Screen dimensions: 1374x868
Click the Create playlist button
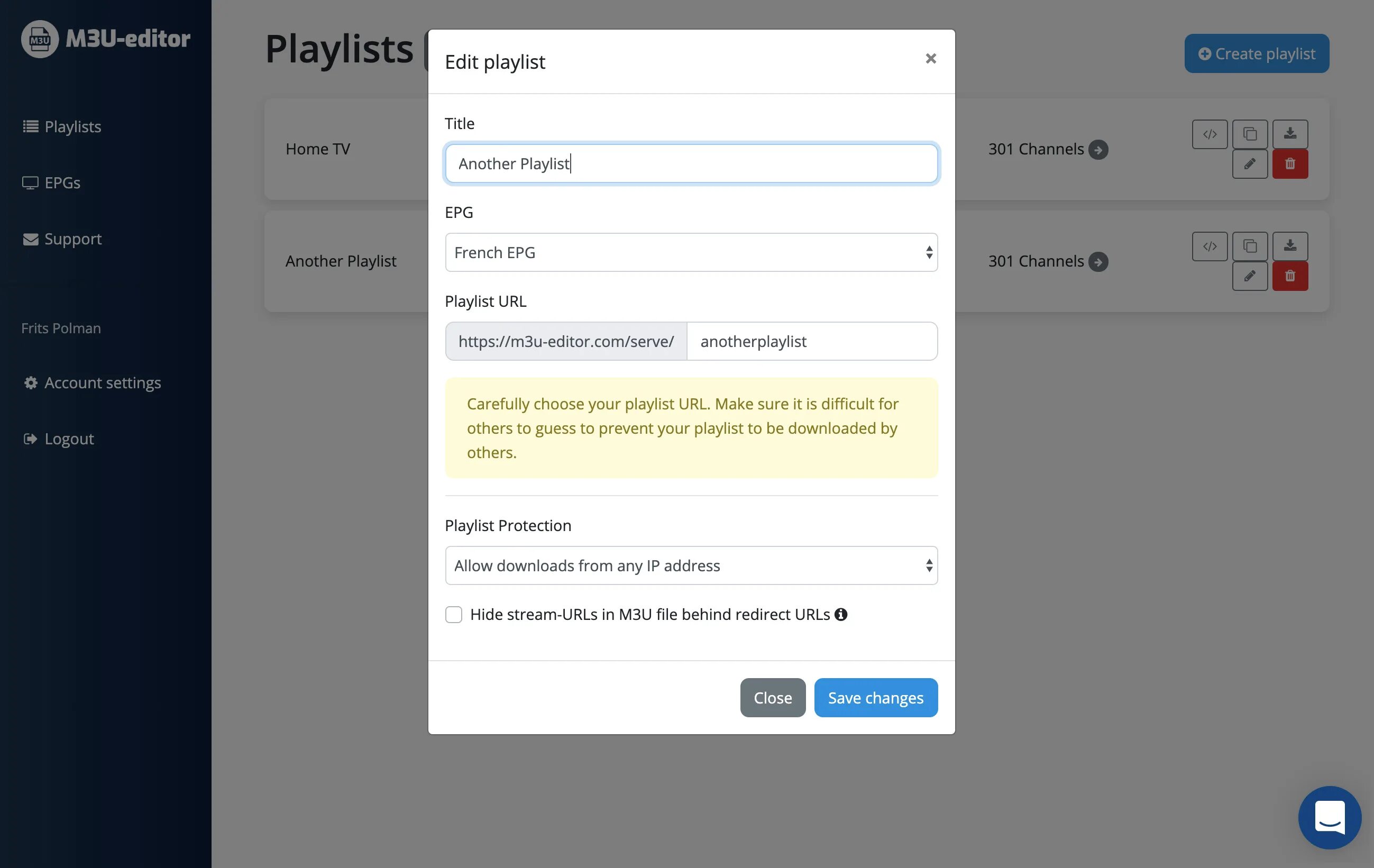point(1257,53)
